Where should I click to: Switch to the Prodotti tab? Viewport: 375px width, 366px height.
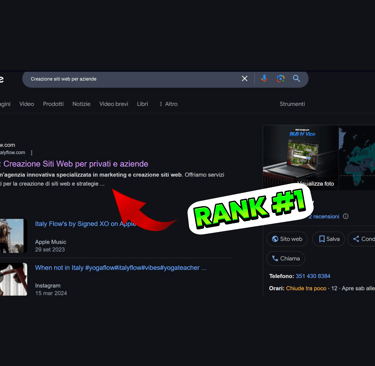click(x=53, y=104)
